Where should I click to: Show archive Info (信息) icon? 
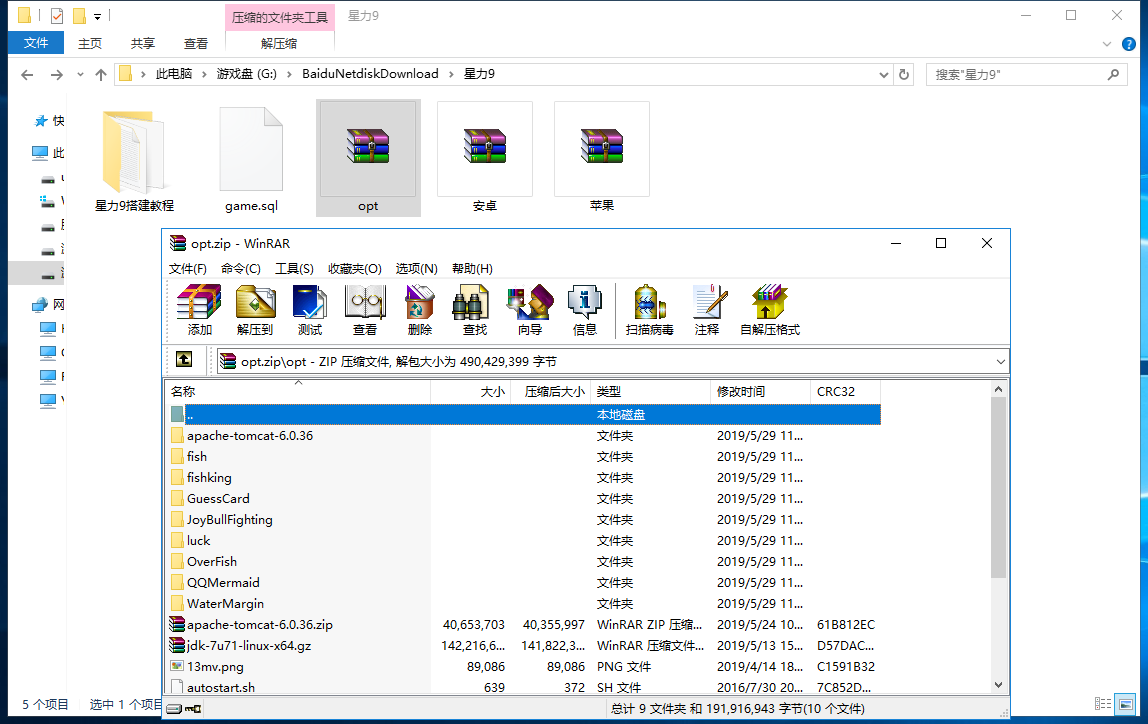tap(584, 310)
